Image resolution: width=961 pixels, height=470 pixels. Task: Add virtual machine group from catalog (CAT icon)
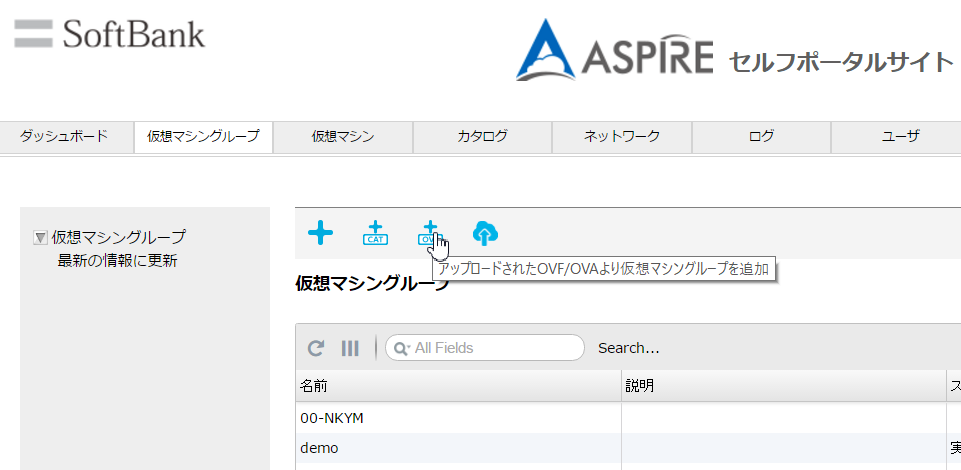[375, 233]
